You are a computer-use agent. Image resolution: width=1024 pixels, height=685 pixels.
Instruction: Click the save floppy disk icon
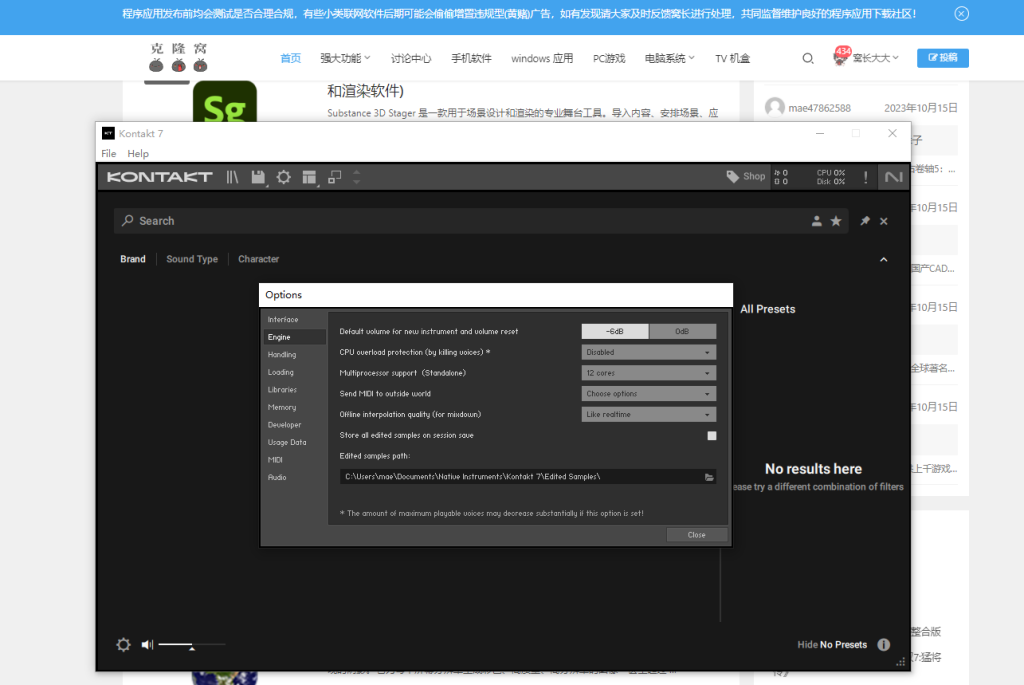258,177
